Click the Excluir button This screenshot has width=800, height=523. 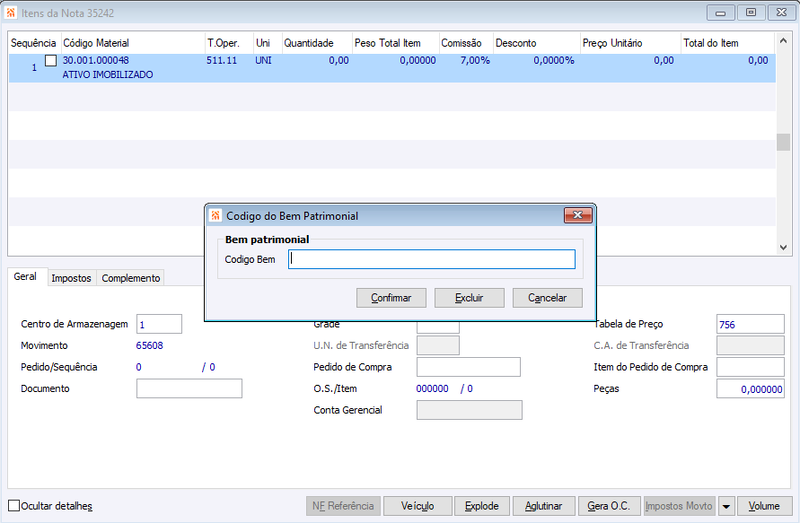pos(469,298)
